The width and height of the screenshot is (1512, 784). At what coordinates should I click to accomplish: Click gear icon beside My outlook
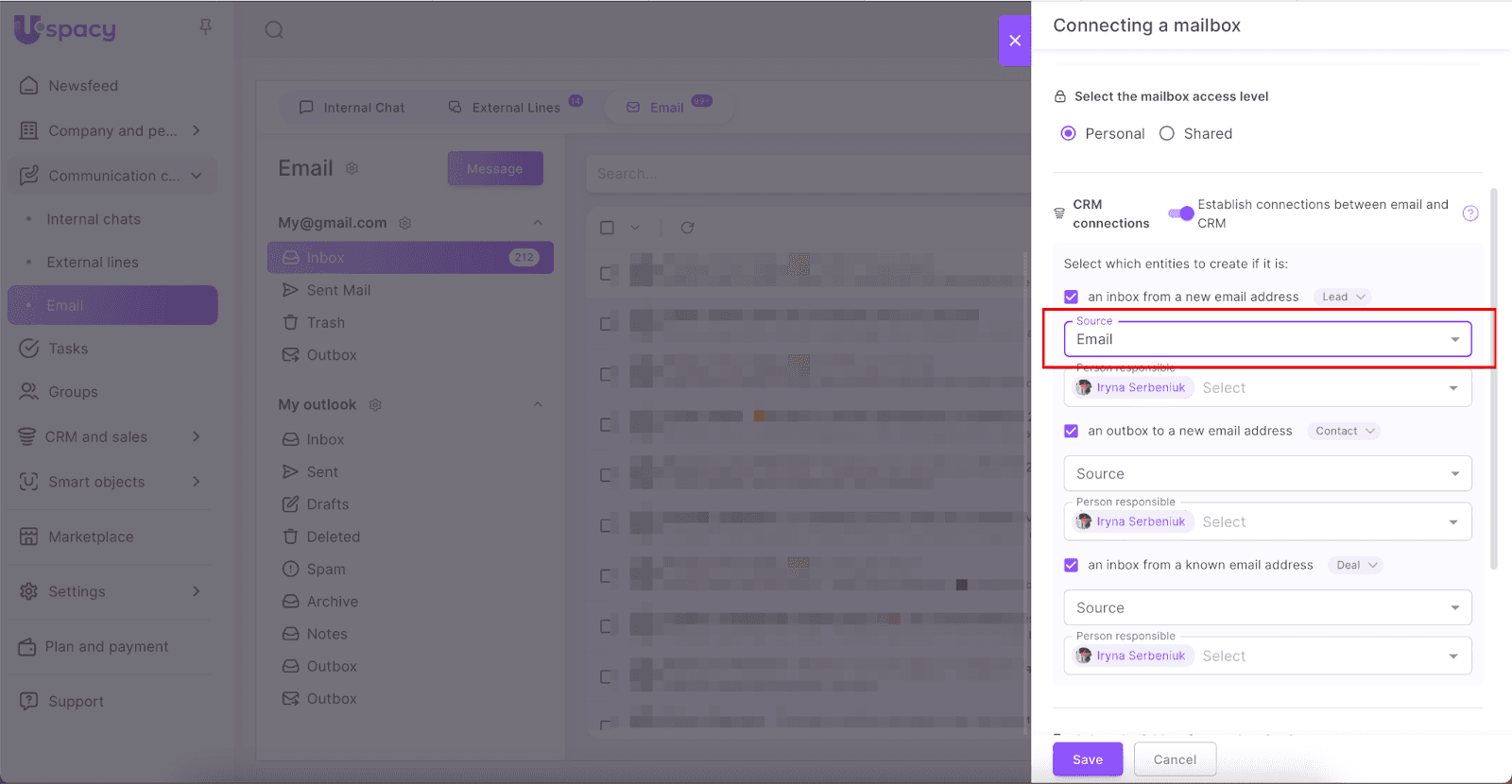(x=375, y=405)
